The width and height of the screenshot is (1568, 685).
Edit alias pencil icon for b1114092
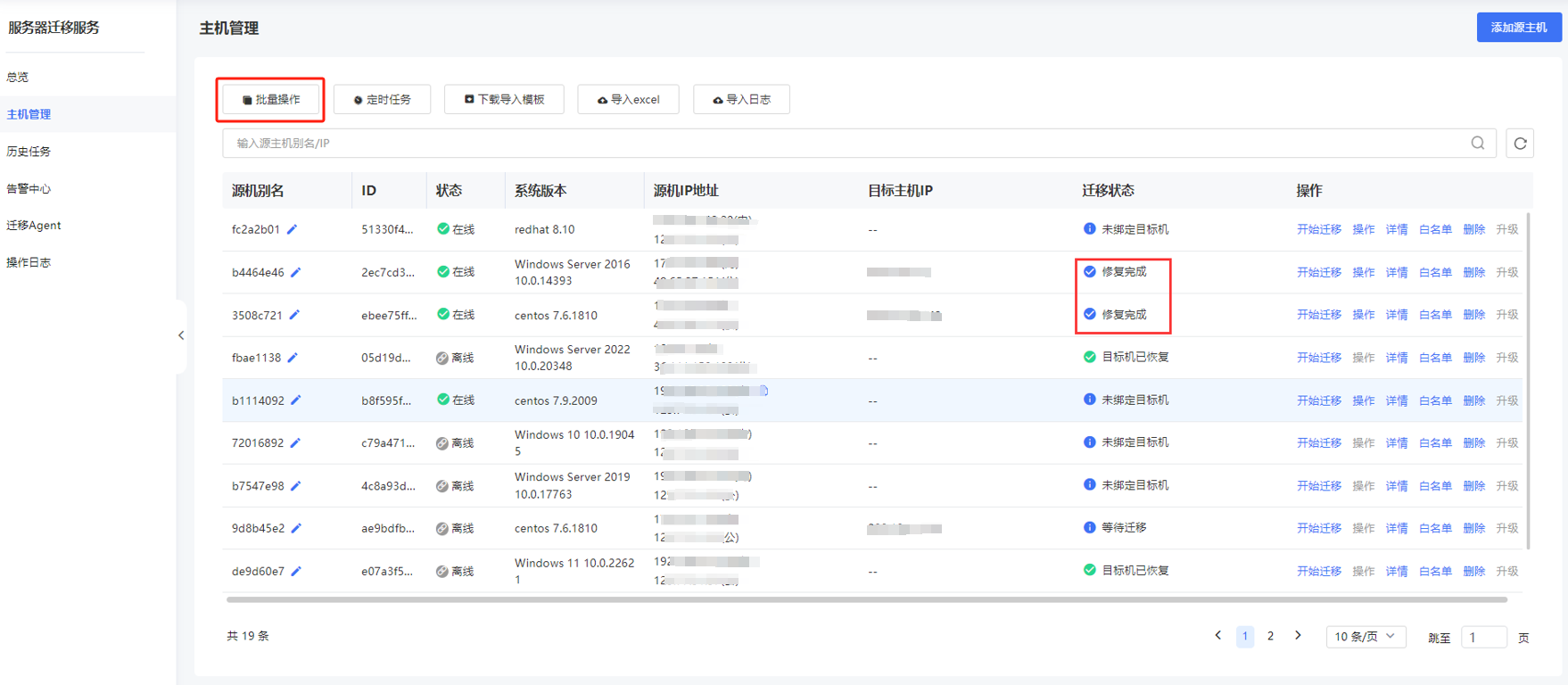coord(296,400)
